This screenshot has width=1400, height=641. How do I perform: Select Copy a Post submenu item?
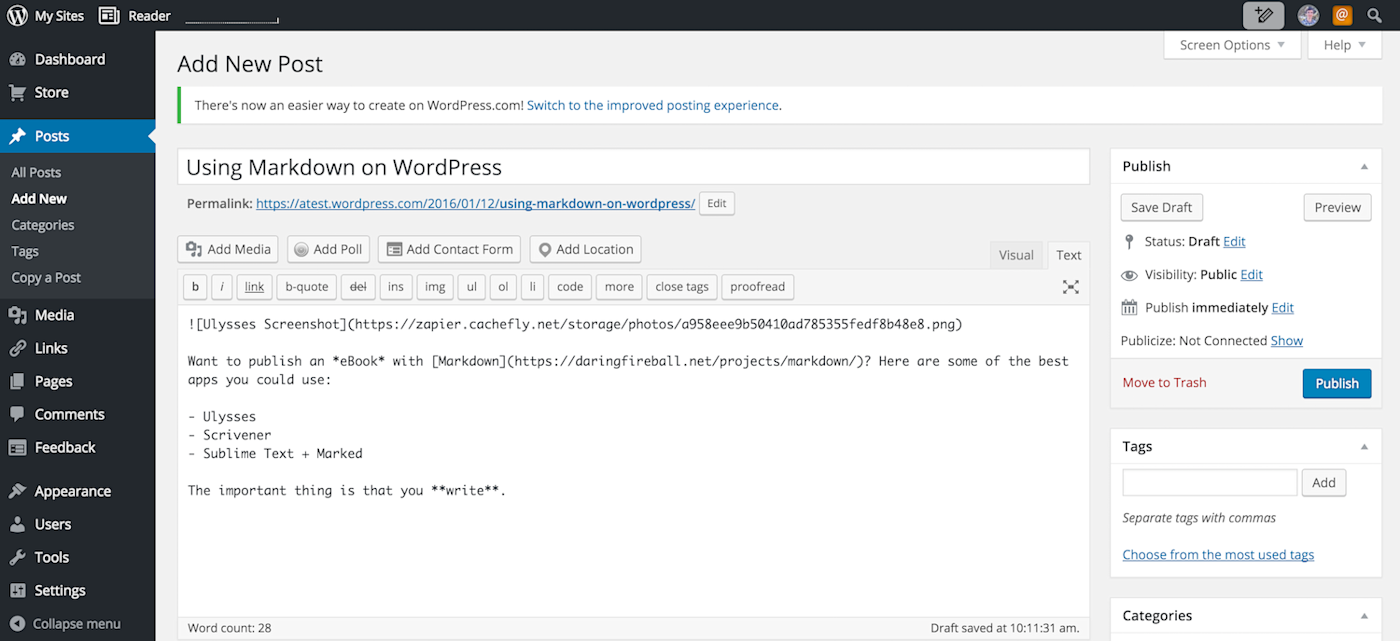pyautogui.click(x=46, y=277)
